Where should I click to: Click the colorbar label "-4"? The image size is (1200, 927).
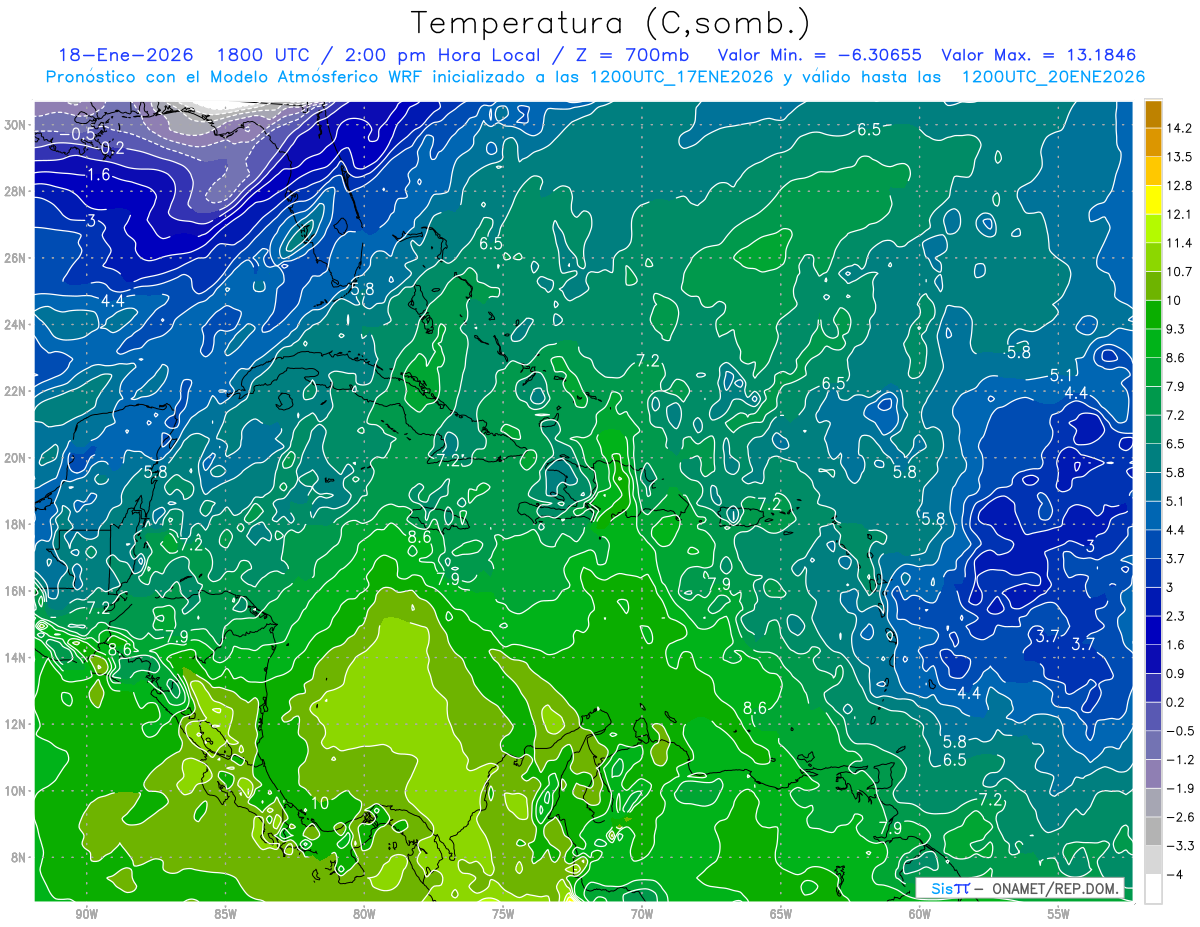(x=1175, y=874)
